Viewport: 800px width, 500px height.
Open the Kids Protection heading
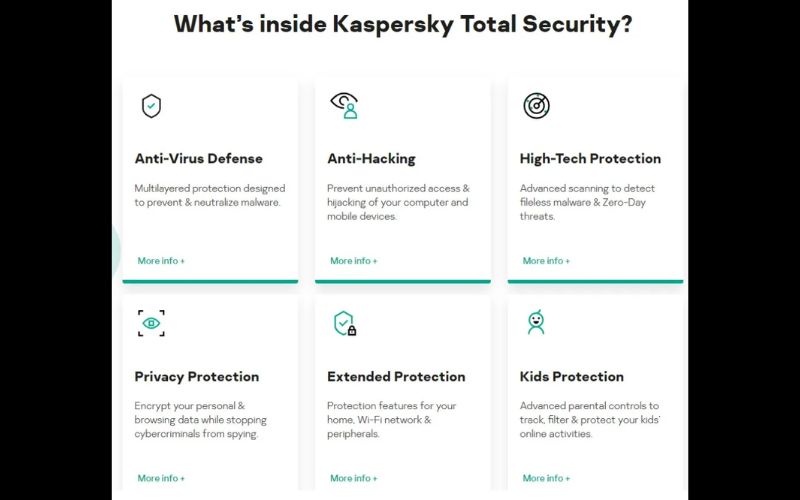point(572,377)
